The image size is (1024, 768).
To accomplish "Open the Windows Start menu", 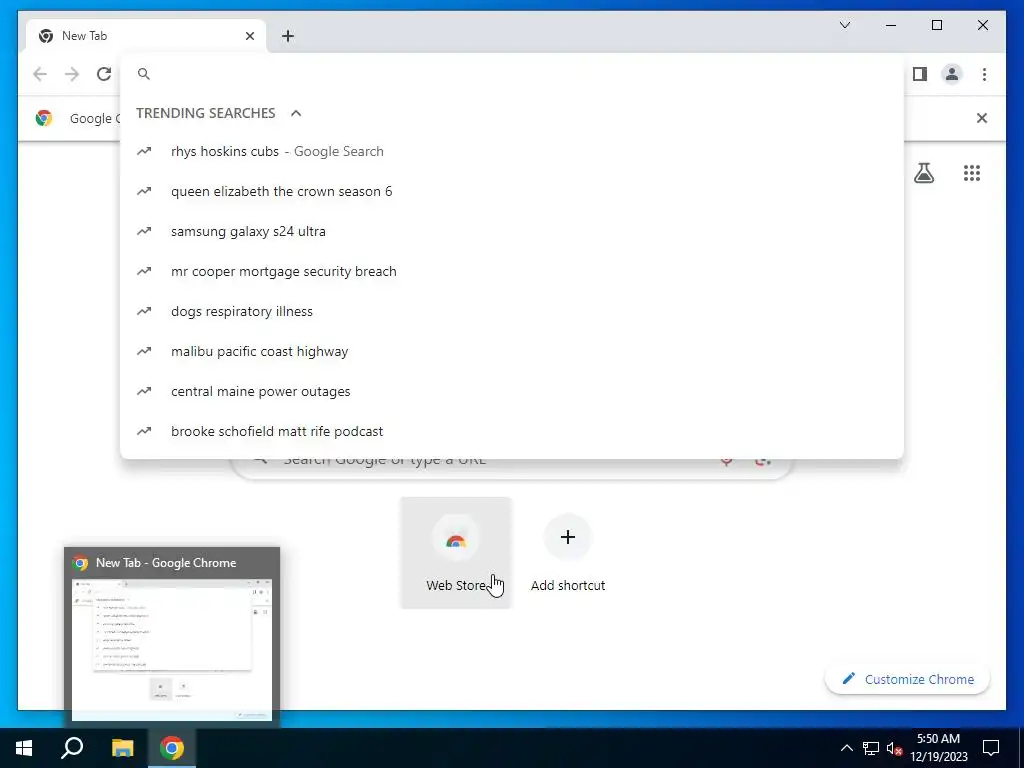I will (24, 748).
